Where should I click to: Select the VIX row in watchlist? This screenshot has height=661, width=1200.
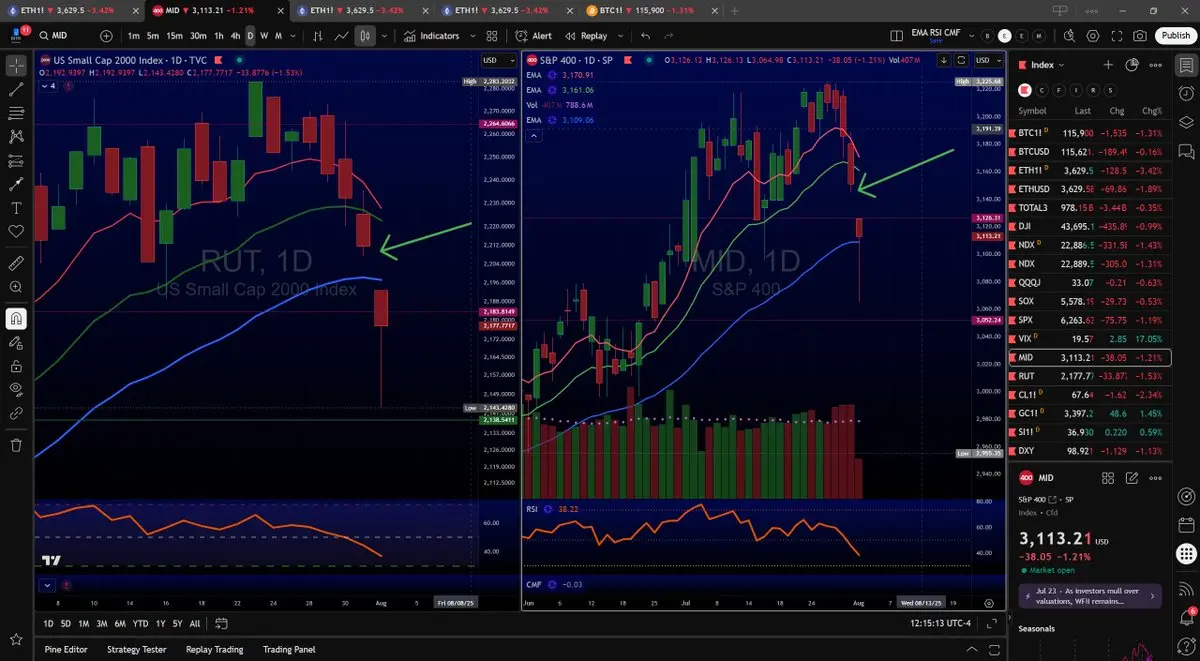1092,339
